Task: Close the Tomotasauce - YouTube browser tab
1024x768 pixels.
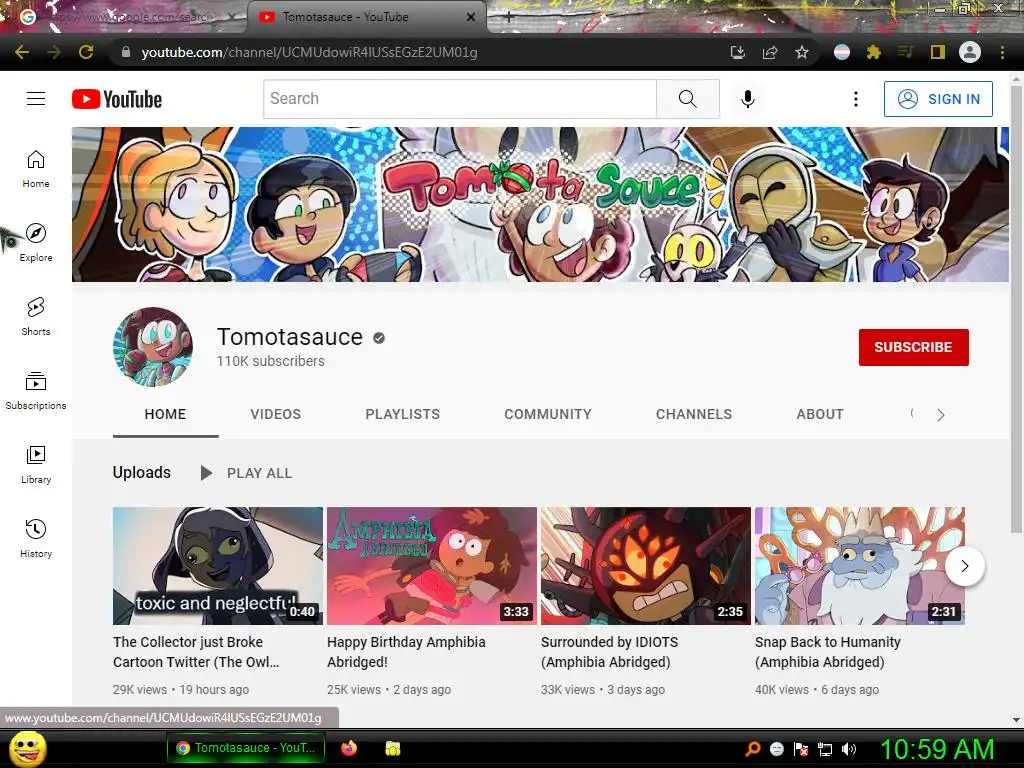Action: pyautogui.click(x=471, y=17)
